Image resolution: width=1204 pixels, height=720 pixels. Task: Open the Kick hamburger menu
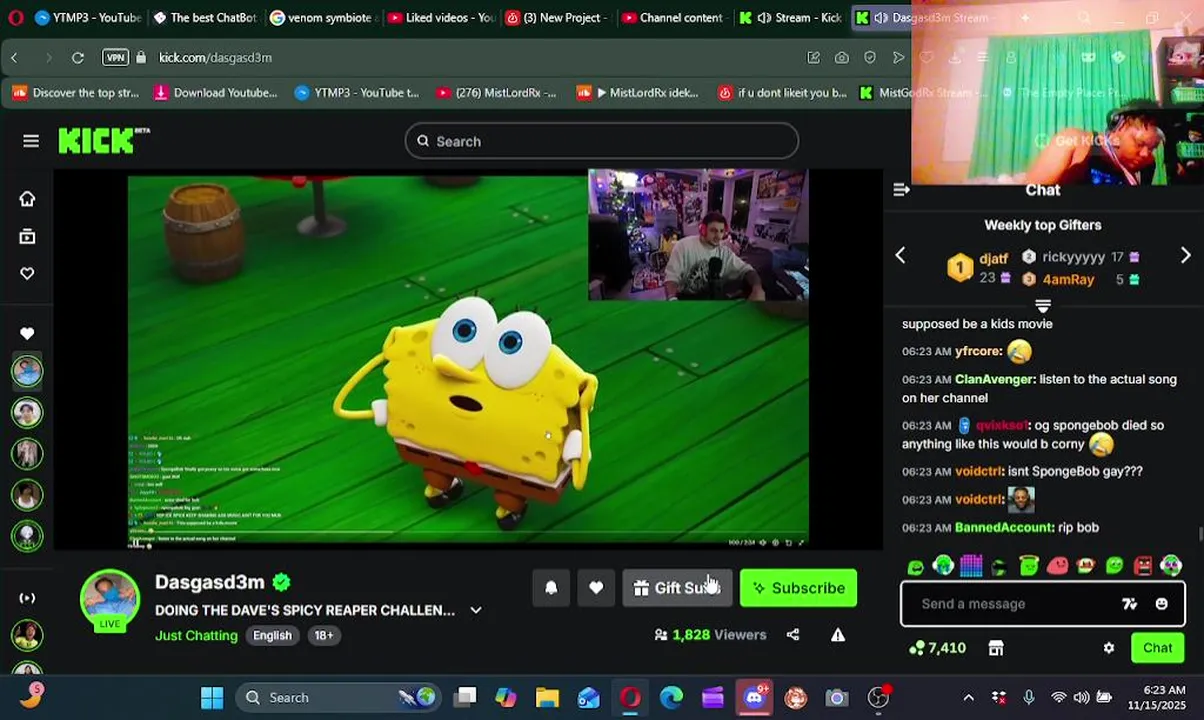(x=31, y=141)
